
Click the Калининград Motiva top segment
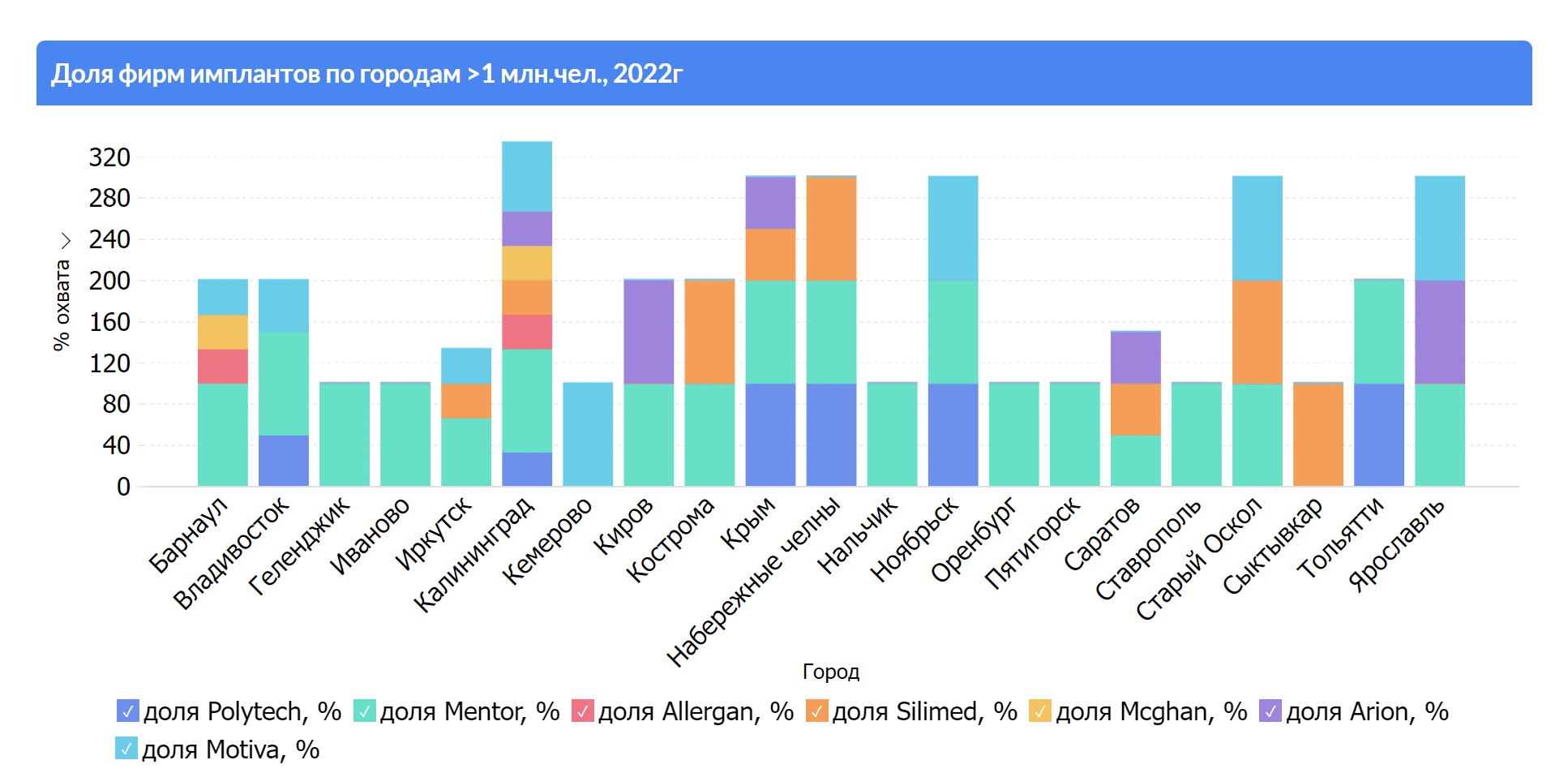tap(527, 177)
